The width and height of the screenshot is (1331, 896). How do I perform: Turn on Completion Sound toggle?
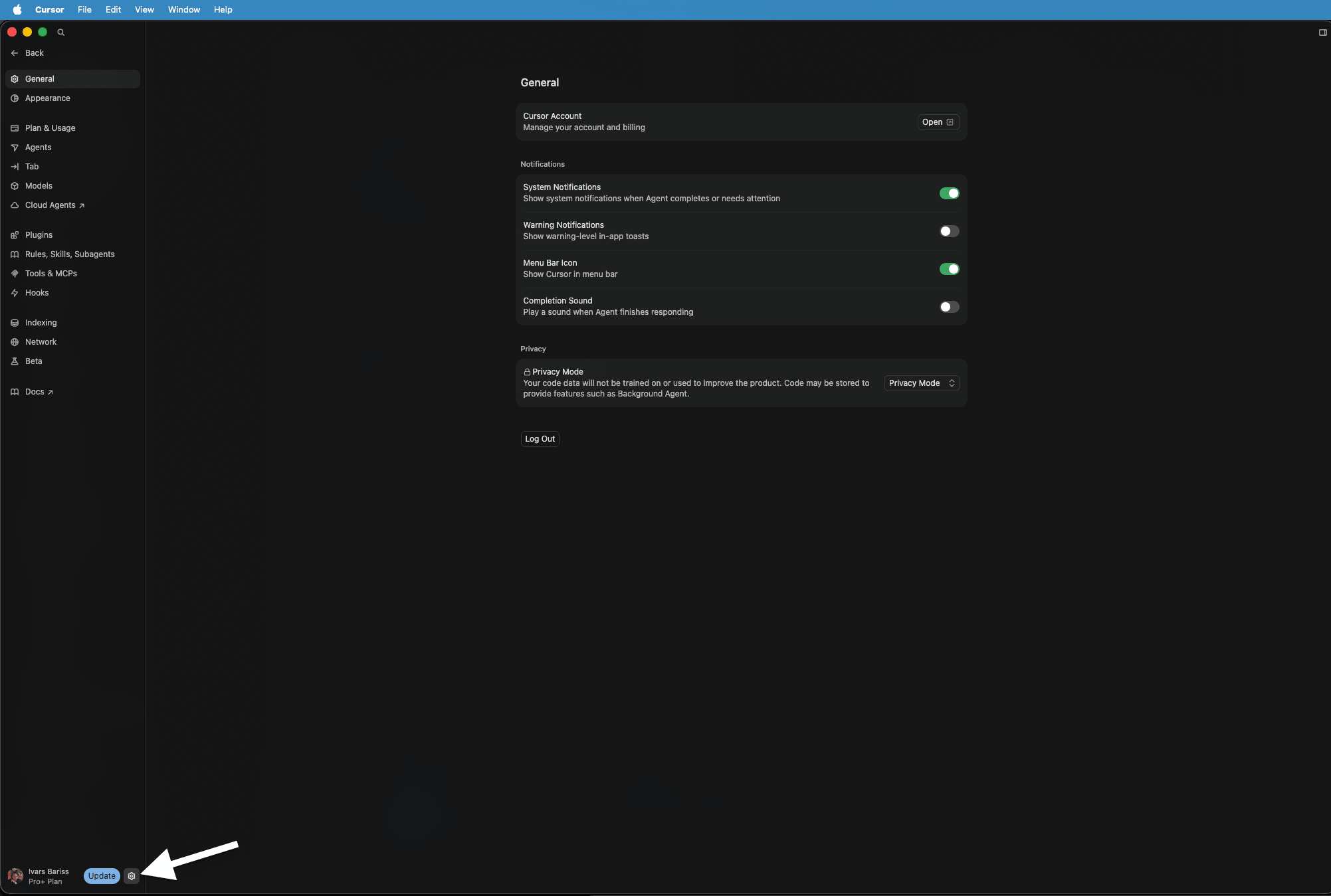click(x=949, y=307)
